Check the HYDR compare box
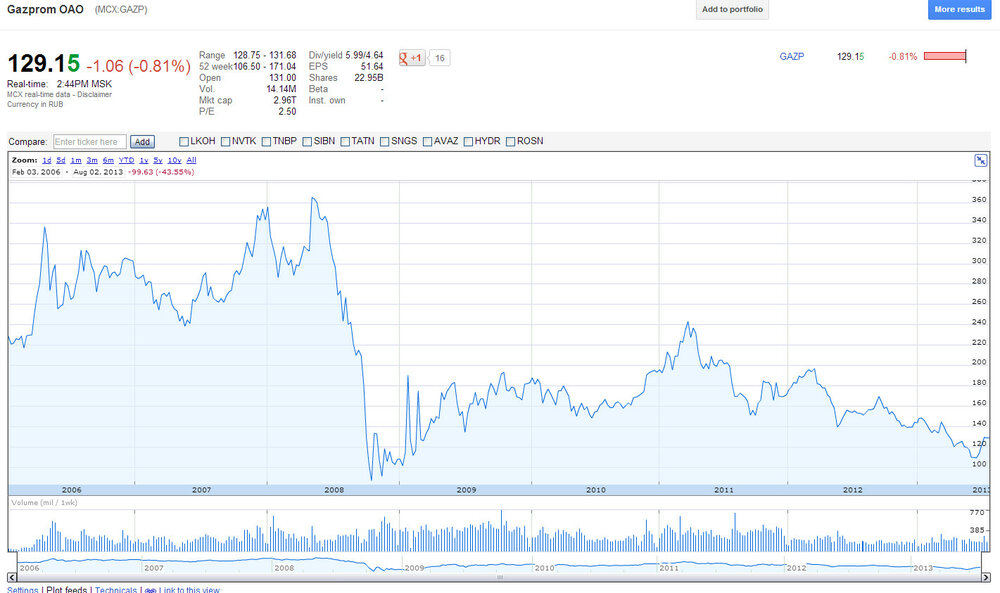 [x=468, y=142]
